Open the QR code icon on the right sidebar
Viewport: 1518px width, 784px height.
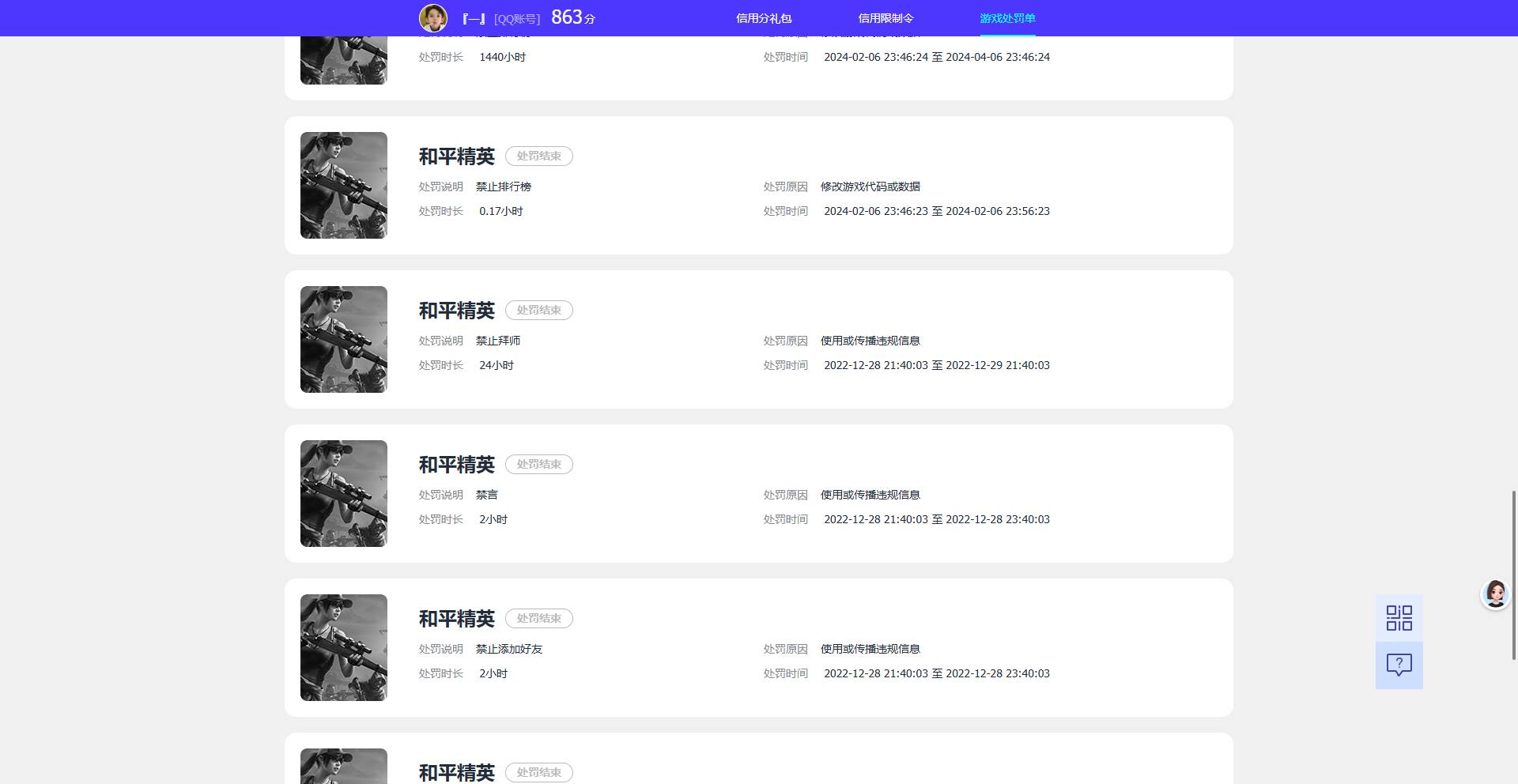coord(1399,618)
